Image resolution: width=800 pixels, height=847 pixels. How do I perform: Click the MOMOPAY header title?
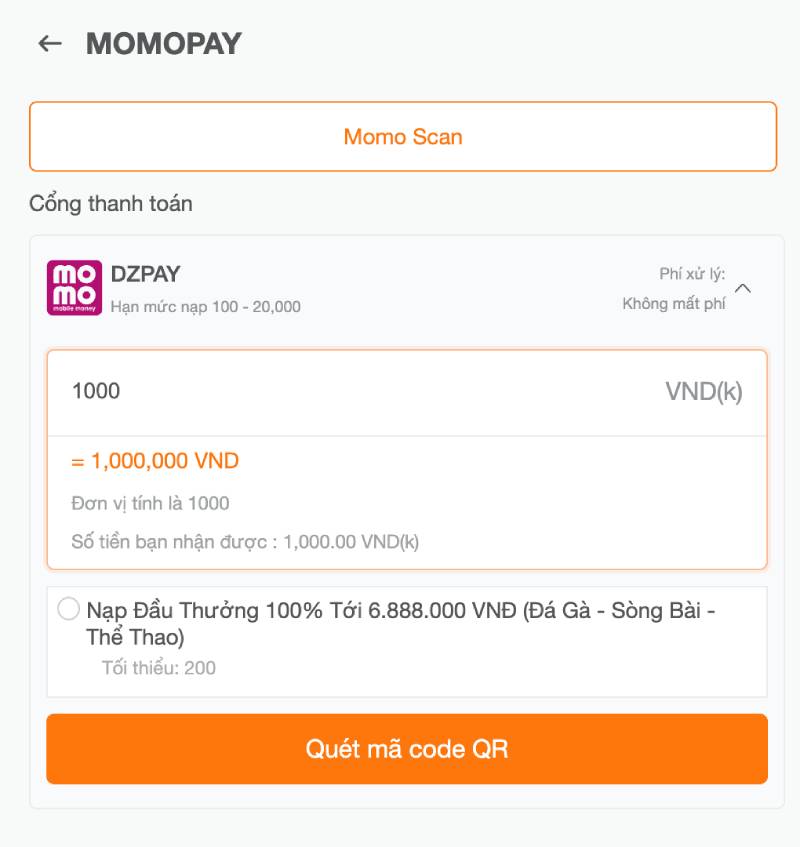(164, 43)
